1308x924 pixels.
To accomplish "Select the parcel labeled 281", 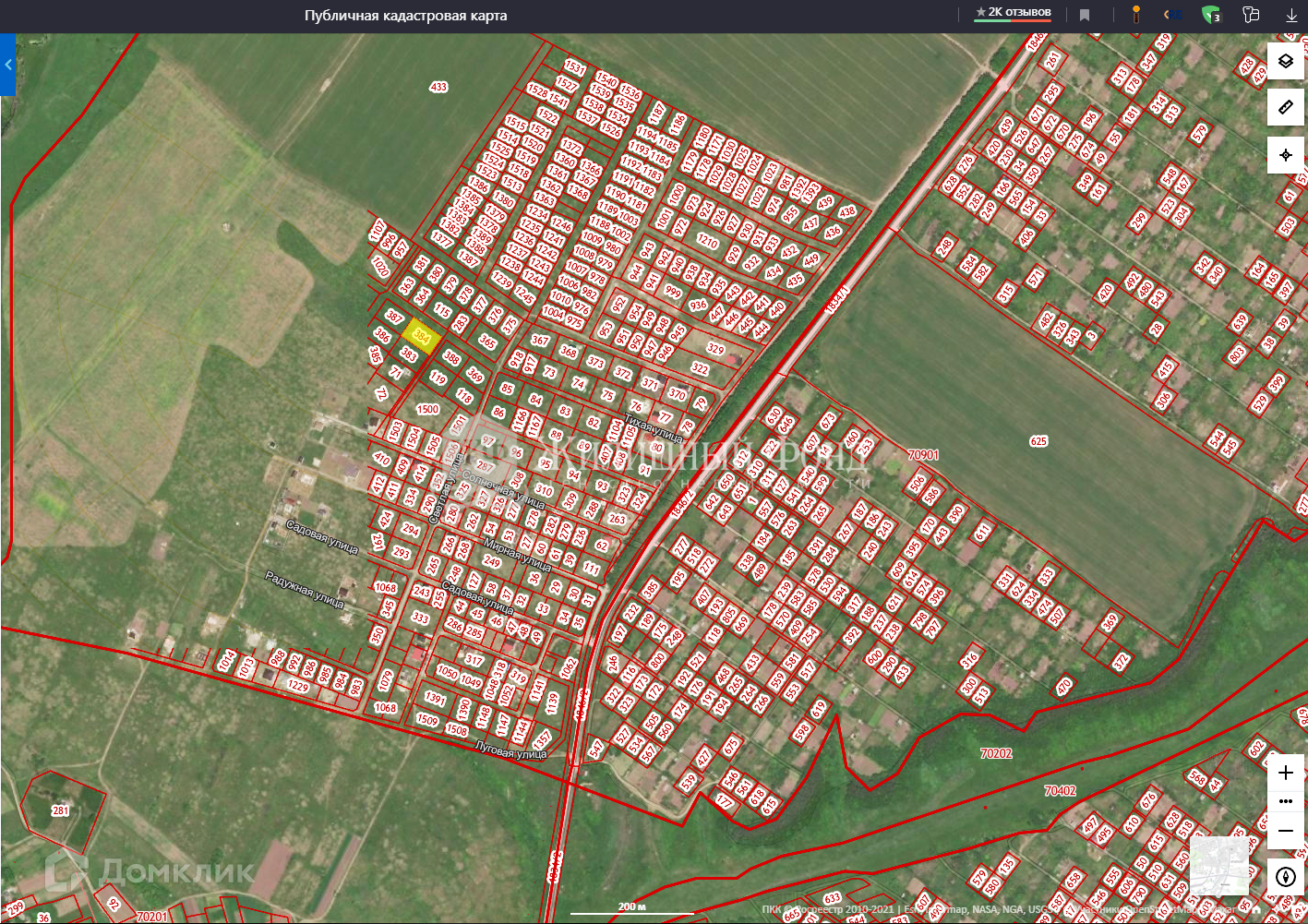I will tap(60, 810).
